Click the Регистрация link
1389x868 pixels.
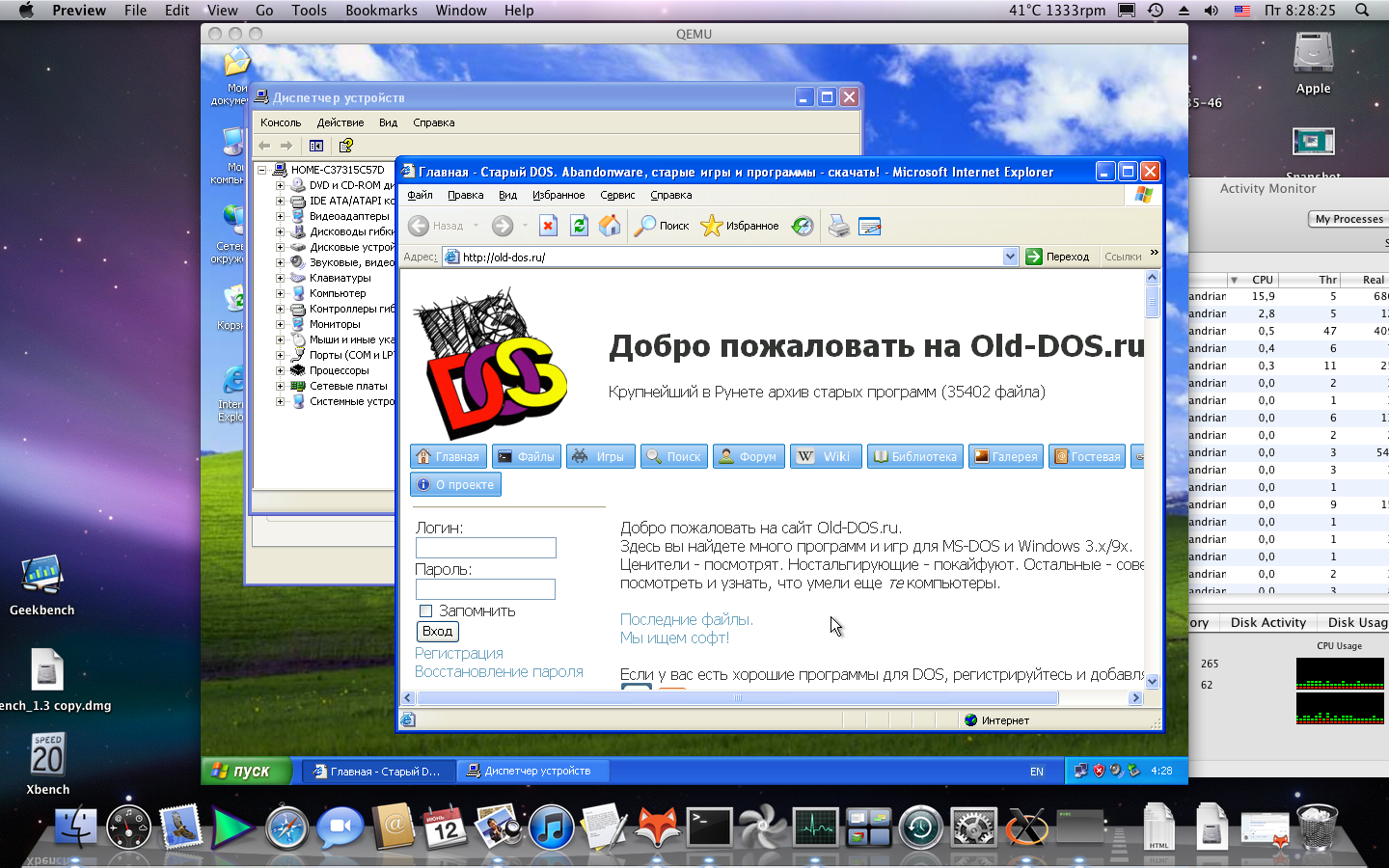(x=459, y=654)
